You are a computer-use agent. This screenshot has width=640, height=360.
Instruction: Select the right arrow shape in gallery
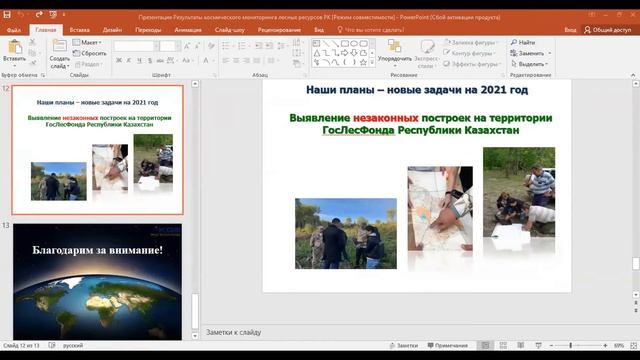(x=344, y=53)
